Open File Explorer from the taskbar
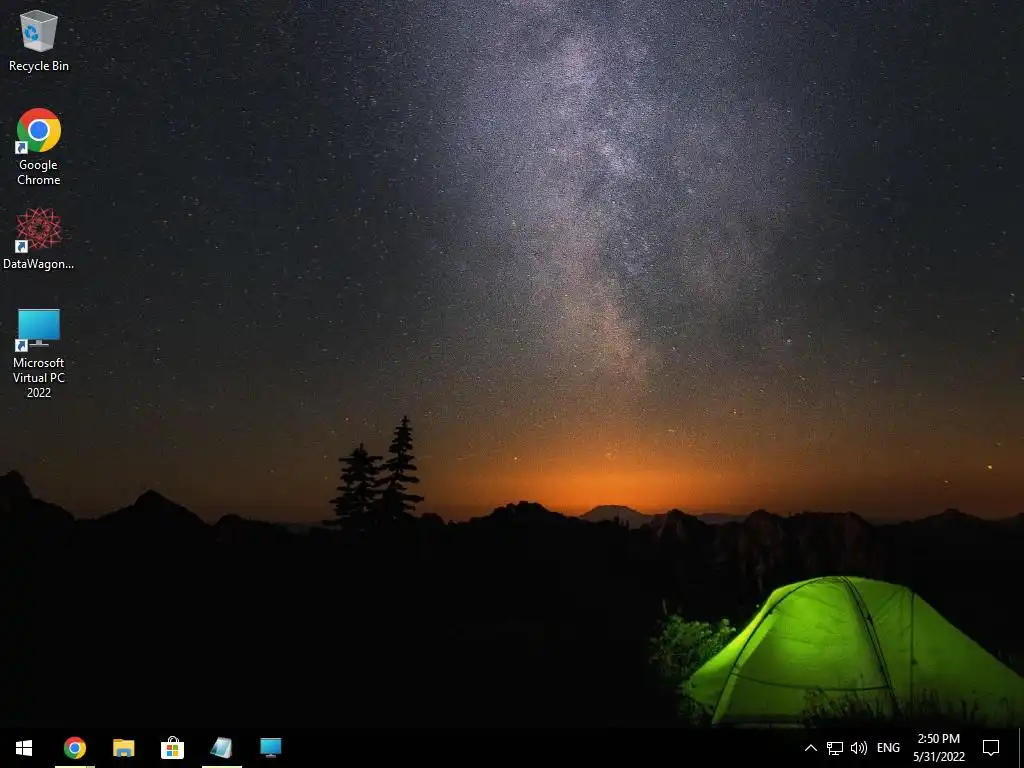Screen dimensions: 1024x768 (x=123, y=748)
